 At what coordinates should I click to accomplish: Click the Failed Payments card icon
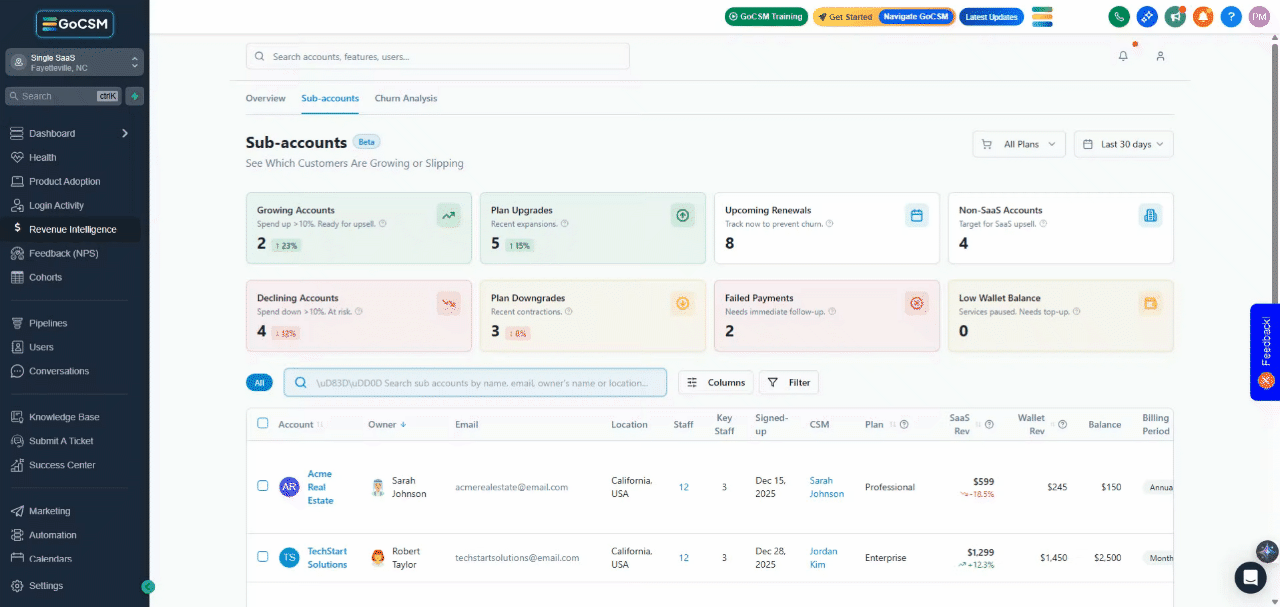coord(915,303)
